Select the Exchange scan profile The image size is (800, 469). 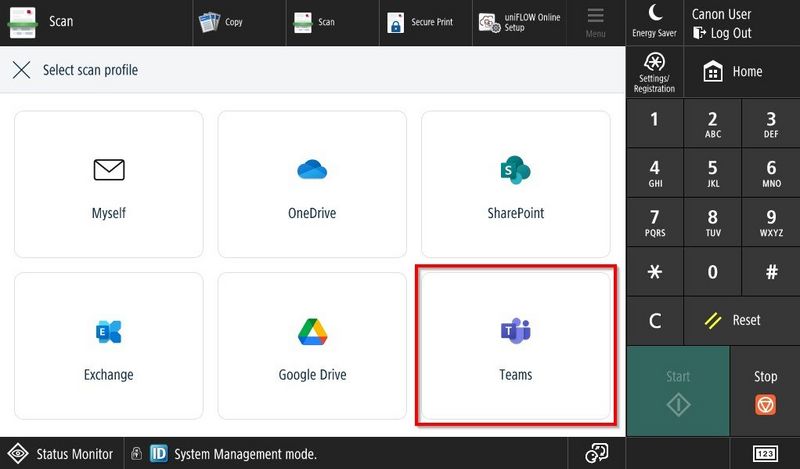click(108, 344)
